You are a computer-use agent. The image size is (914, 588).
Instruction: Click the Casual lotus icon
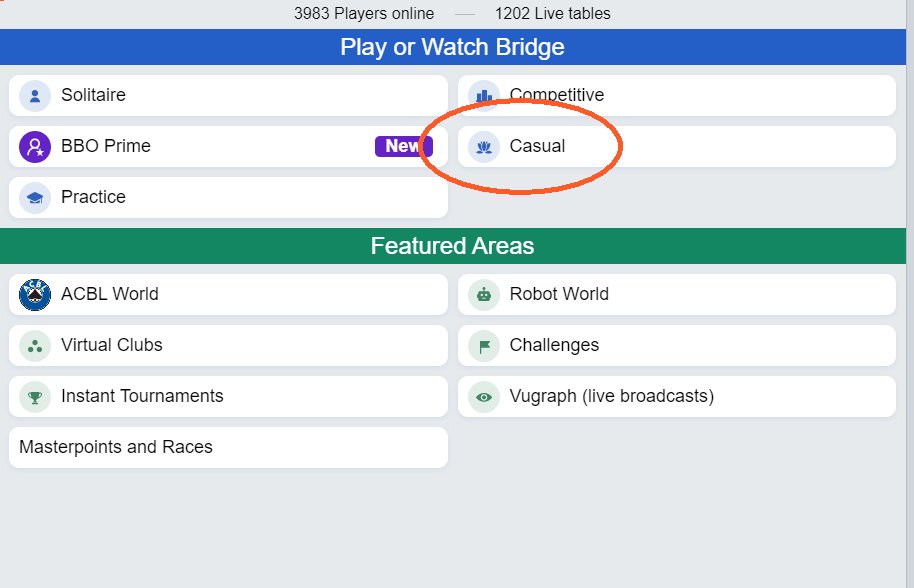tap(484, 147)
